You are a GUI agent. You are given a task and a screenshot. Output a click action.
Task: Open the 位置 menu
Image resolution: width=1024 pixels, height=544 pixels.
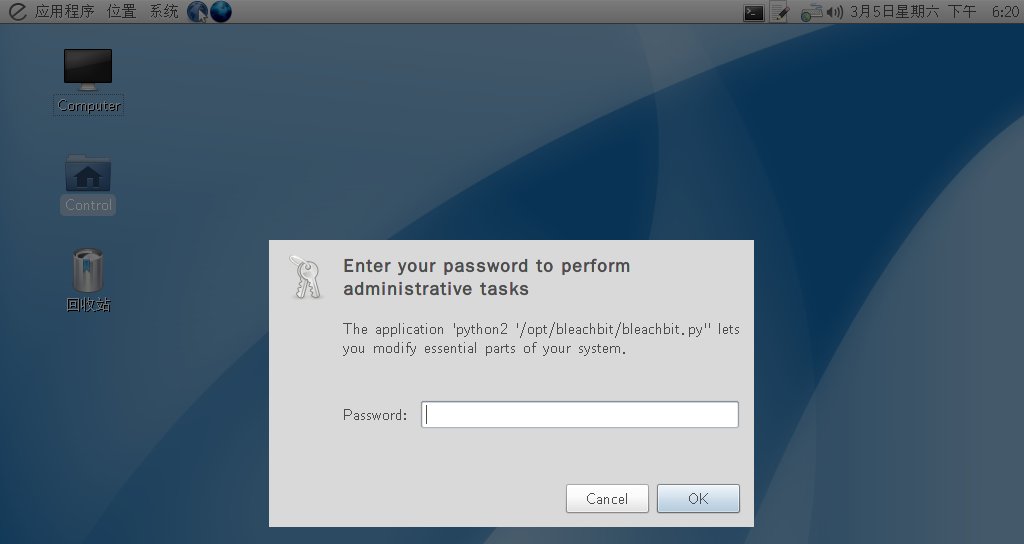[x=121, y=11]
